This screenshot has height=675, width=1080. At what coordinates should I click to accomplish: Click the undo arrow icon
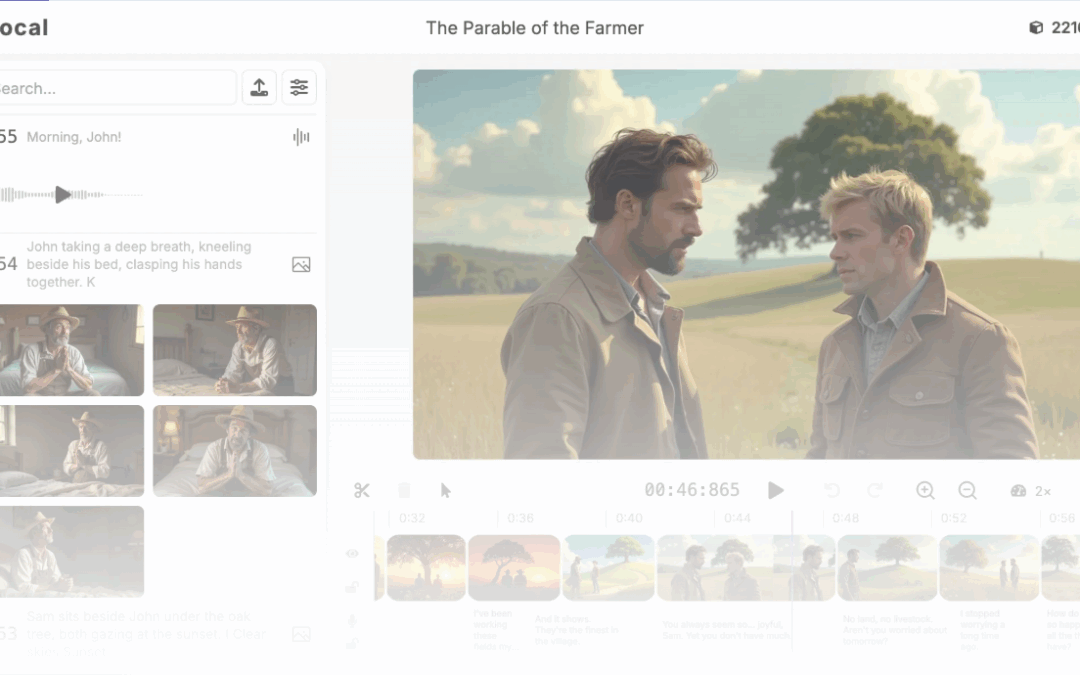(x=832, y=490)
